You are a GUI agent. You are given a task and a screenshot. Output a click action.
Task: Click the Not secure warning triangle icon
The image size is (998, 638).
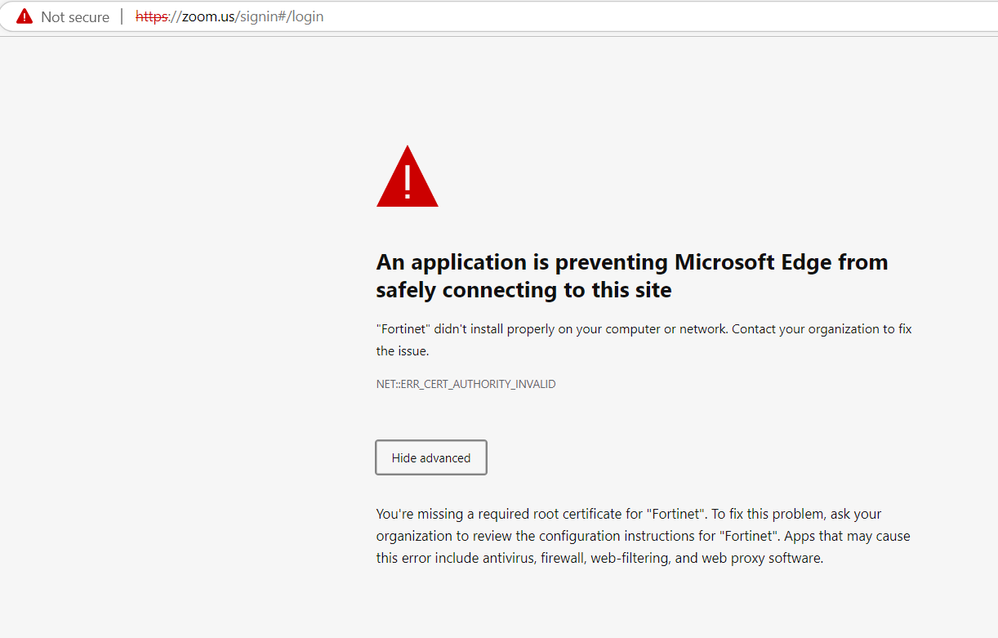(x=24, y=17)
